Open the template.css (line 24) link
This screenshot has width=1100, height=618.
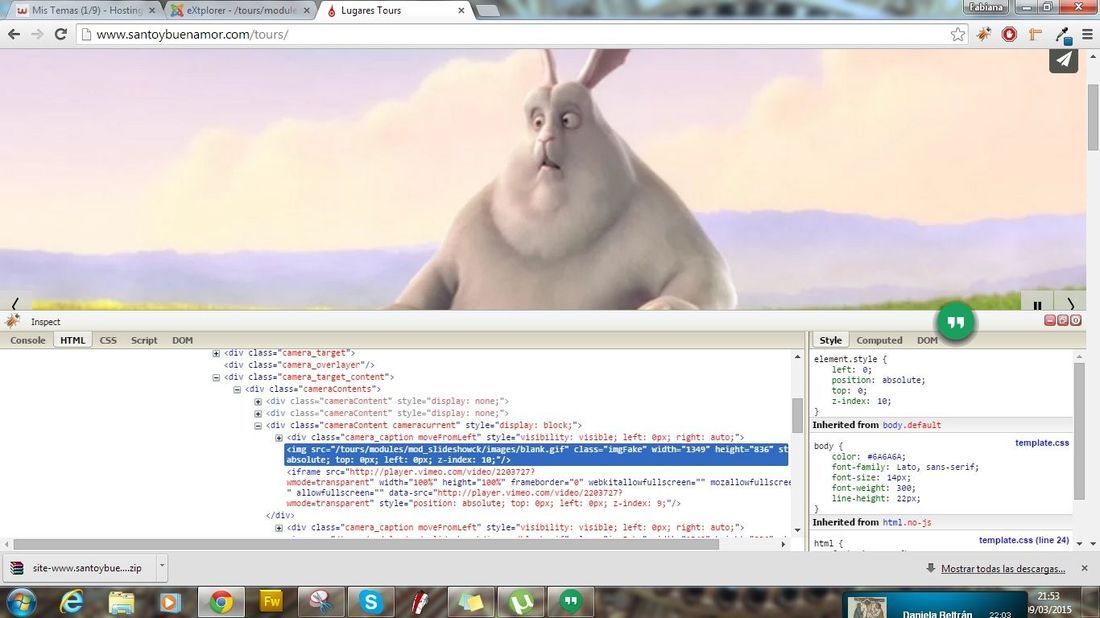(x=1024, y=540)
